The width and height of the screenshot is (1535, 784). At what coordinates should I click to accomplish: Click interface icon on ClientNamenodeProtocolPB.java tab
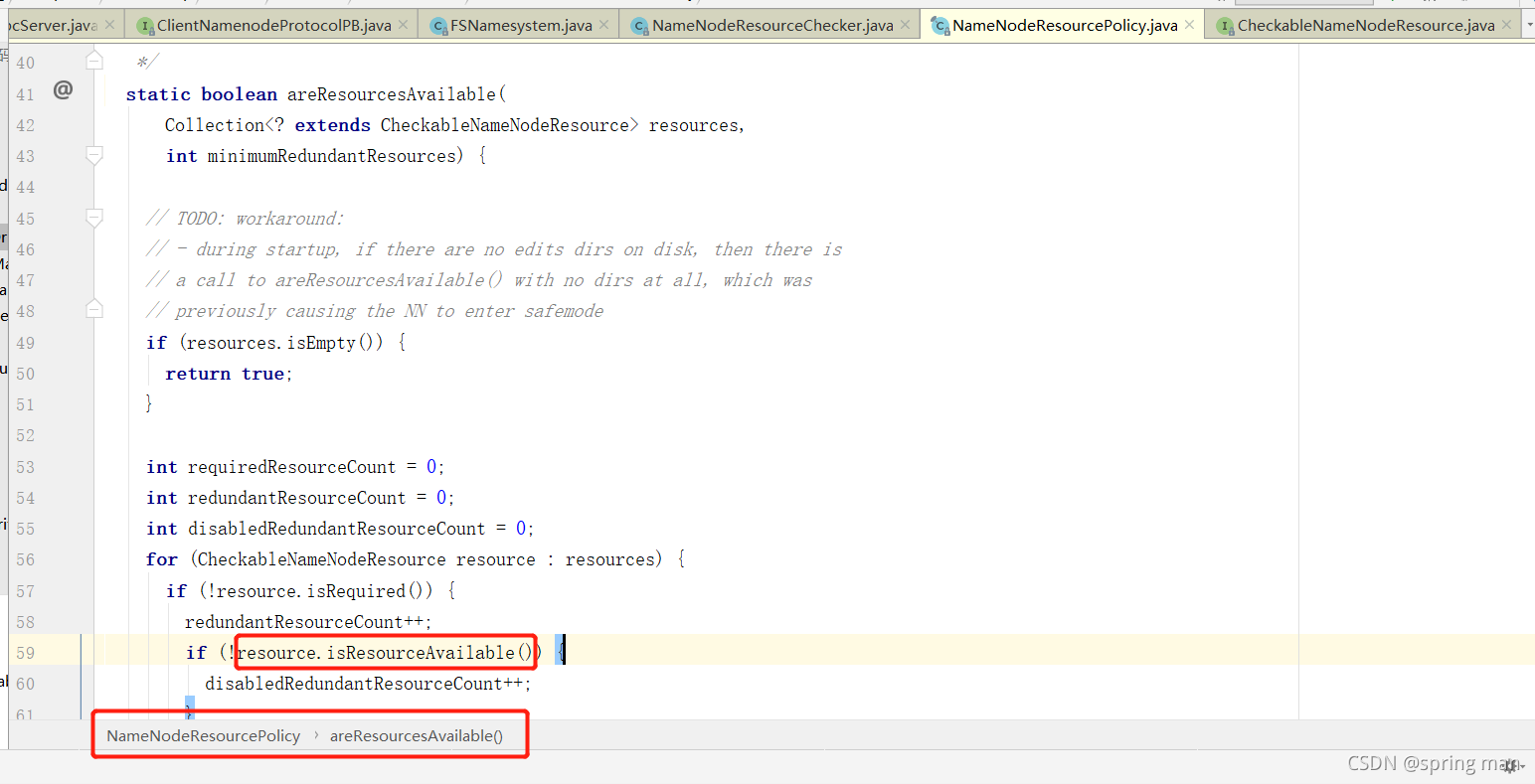tap(145, 26)
